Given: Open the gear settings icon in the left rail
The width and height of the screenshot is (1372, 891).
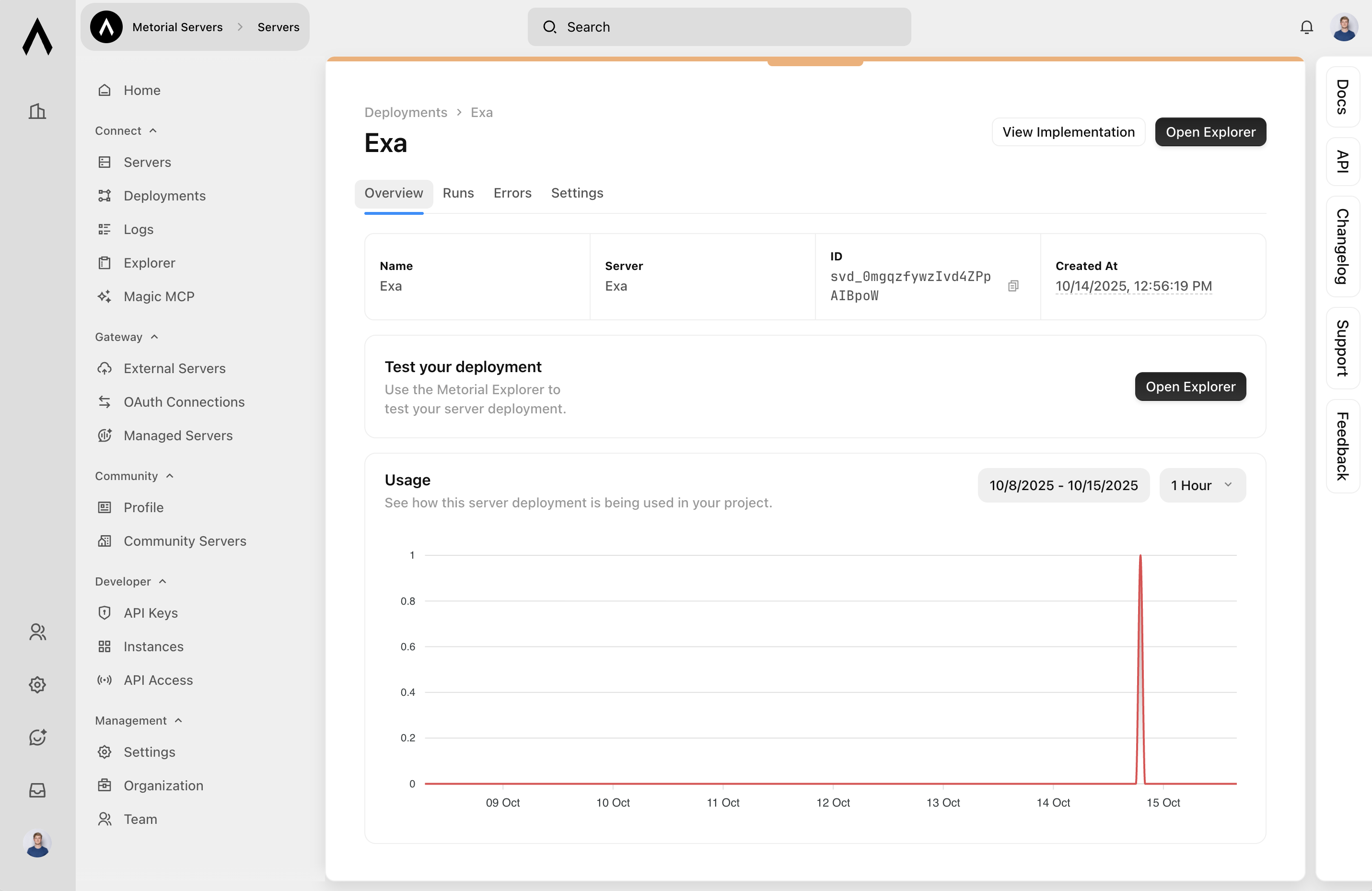Looking at the screenshot, I should coord(37,684).
